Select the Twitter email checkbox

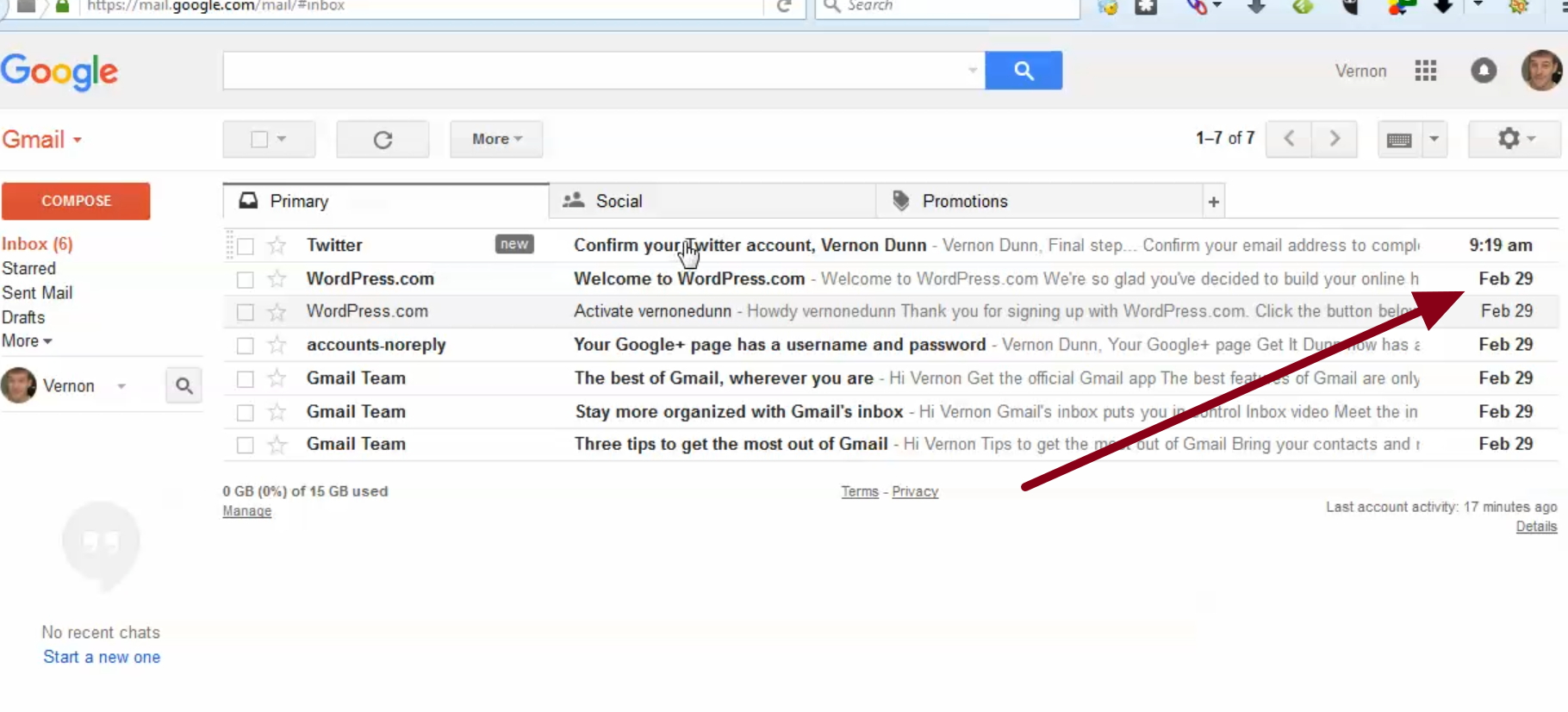(246, 247)
